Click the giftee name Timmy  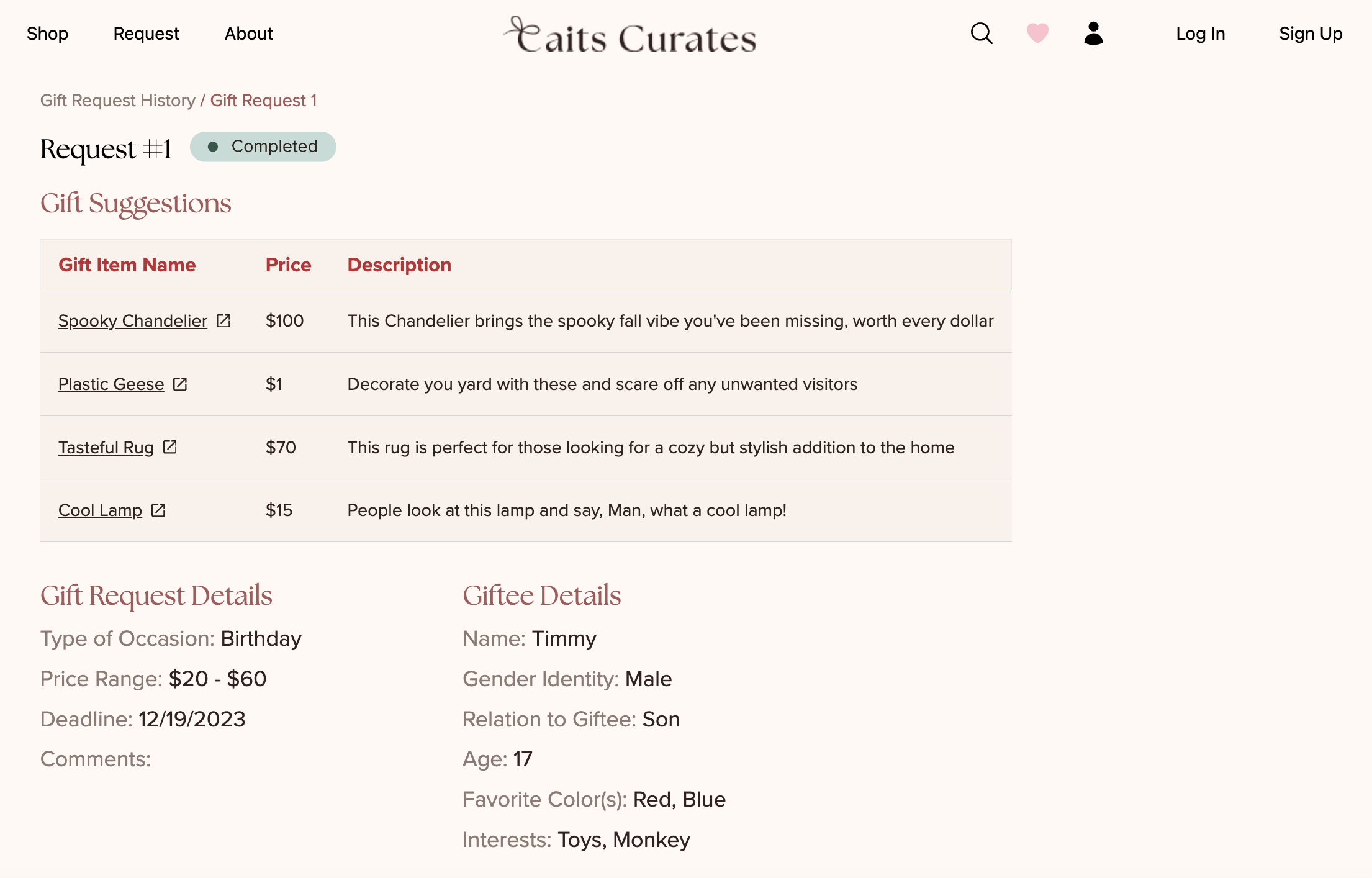coord(564,638)
